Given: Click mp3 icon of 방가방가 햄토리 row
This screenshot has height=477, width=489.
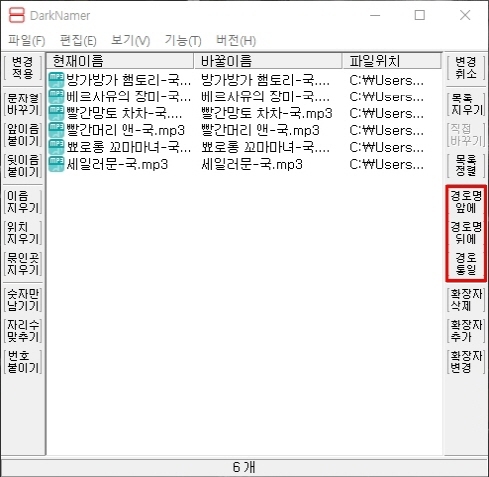Looking at the screenshot, I should pyautogui.click(x=56, y=80).
